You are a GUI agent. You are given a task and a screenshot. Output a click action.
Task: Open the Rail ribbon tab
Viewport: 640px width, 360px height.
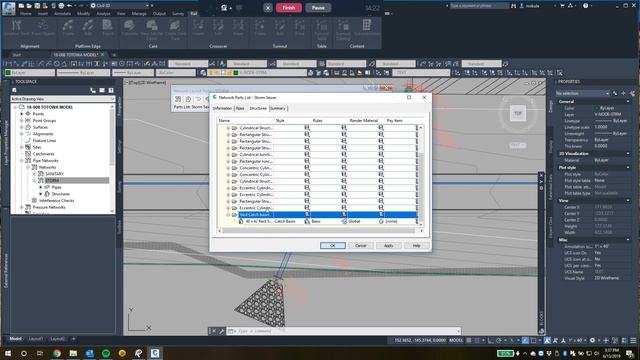pos(193,13)
